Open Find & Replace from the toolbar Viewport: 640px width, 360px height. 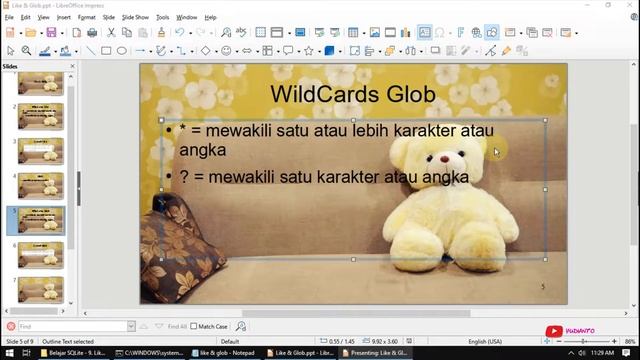click(x=226, y=32)
